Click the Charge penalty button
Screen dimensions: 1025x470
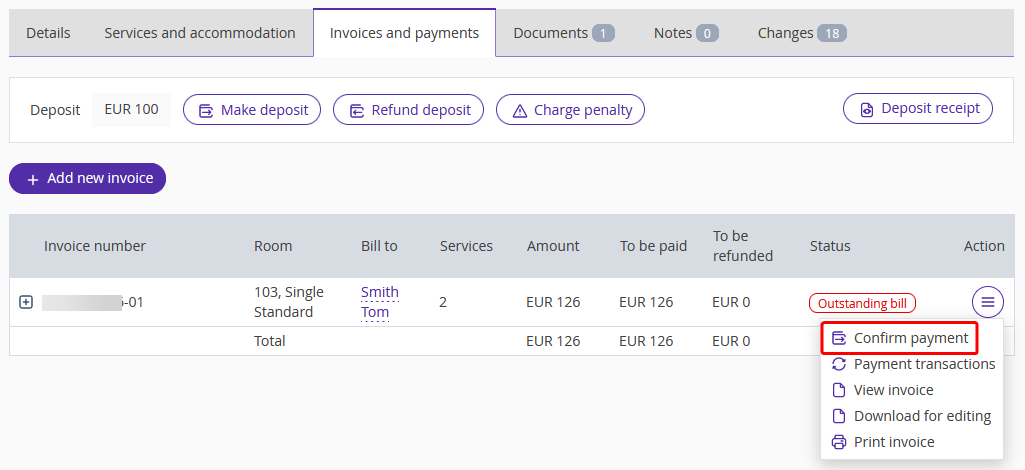570,110
